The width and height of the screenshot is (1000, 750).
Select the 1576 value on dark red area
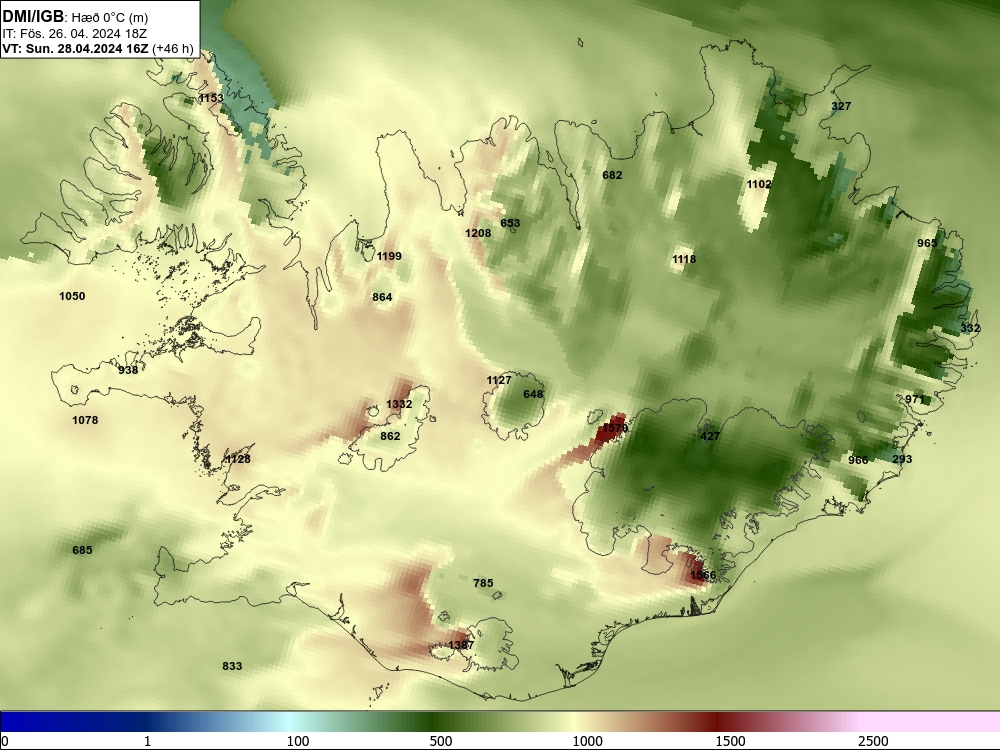615,428
